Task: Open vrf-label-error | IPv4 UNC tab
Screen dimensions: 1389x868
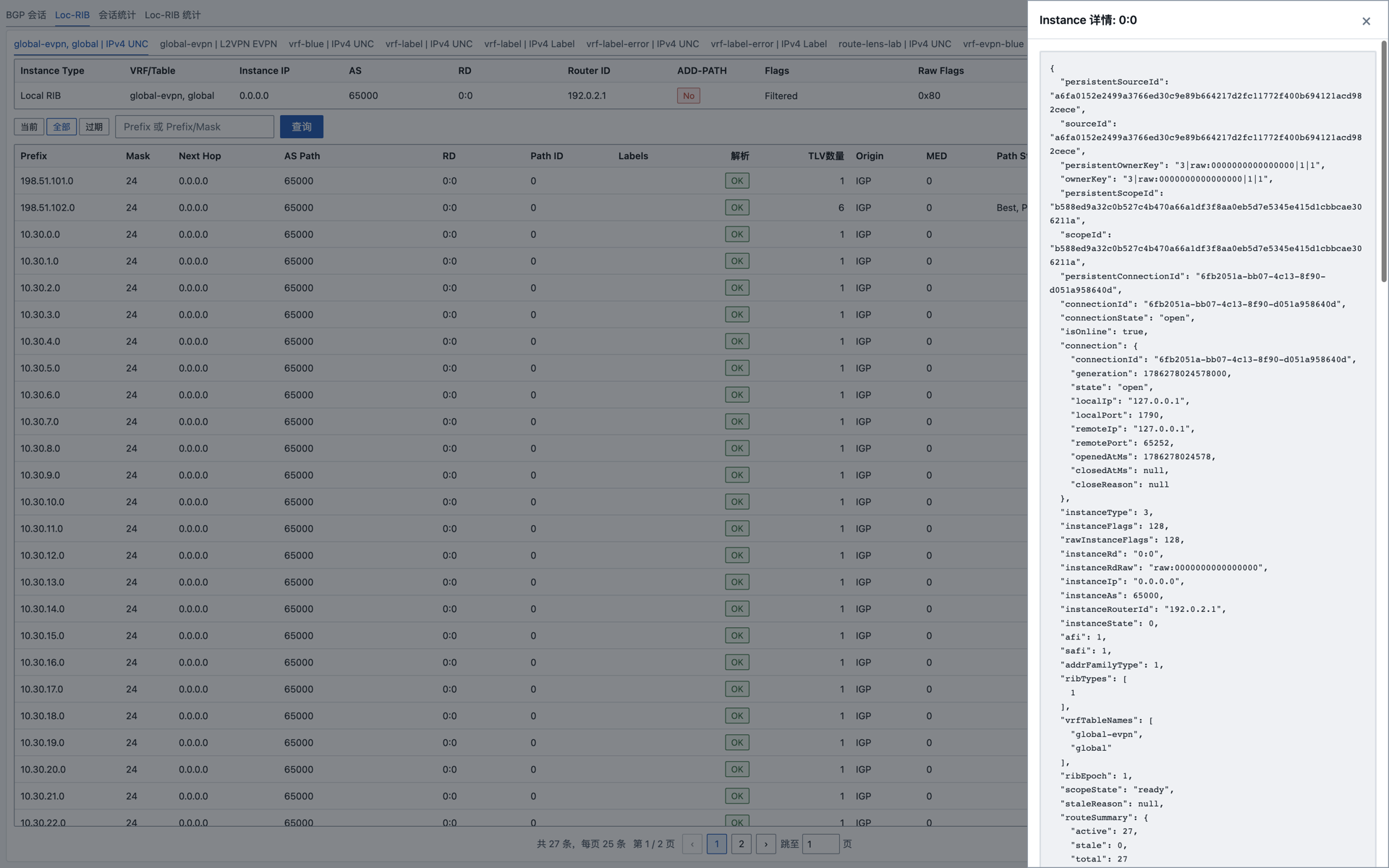Action: click(642, 43)
